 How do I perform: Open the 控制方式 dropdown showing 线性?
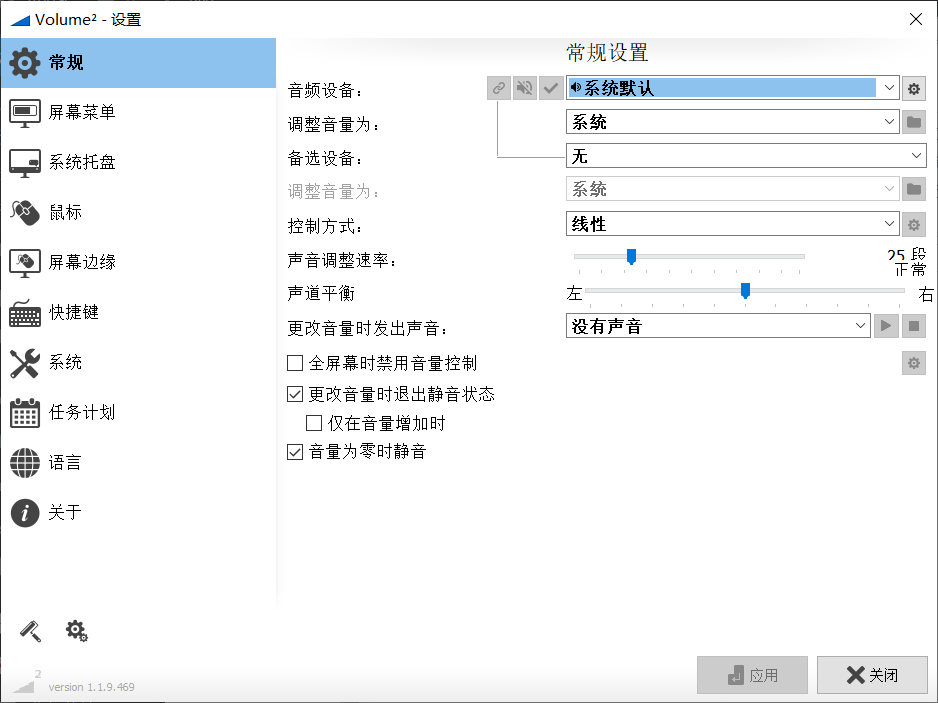click(732, 224)
